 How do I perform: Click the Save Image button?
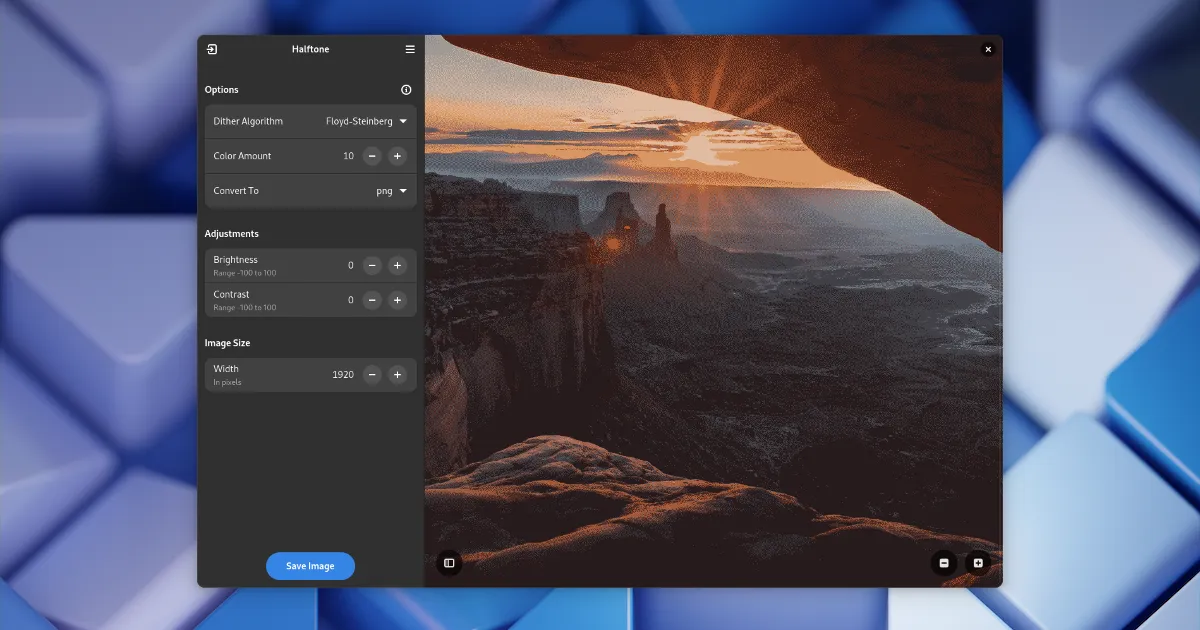310,566
